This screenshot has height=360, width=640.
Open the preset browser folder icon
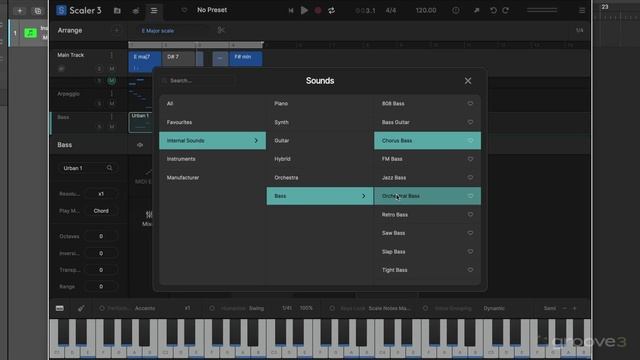point(117,11)
